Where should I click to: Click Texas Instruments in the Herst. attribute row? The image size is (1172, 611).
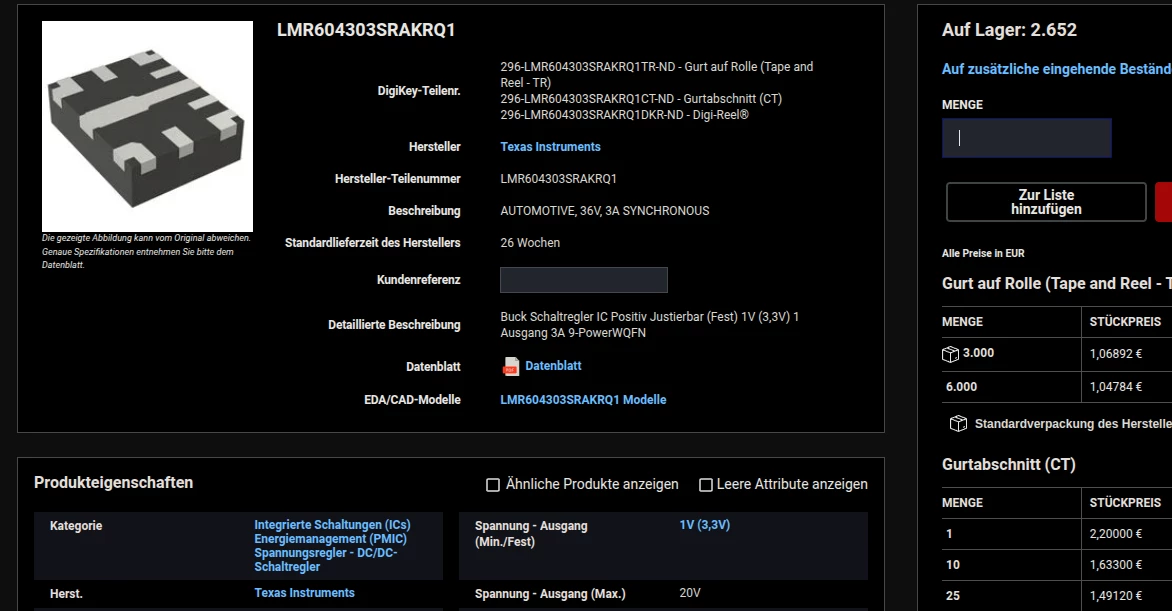[304, 592]
